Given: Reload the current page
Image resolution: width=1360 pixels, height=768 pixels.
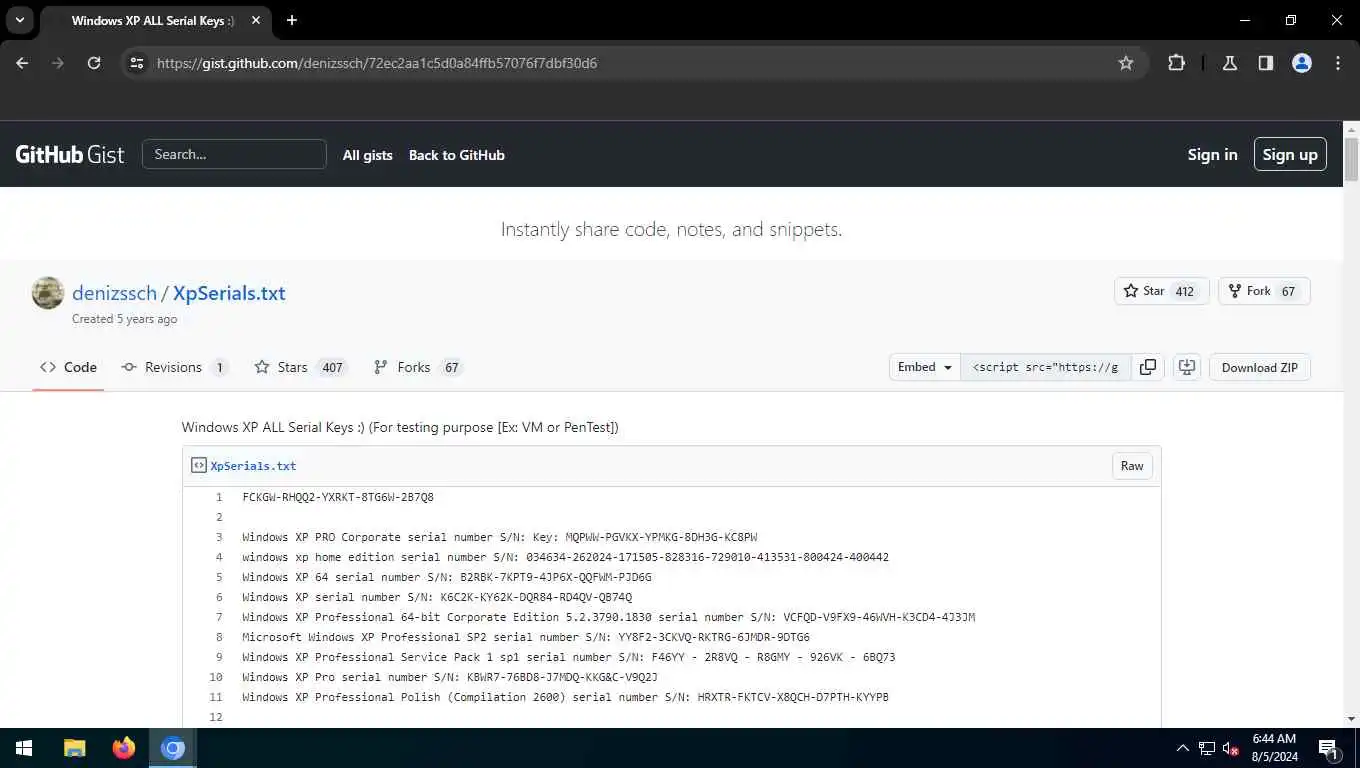Looking at the screenshot, I should 94,63.
